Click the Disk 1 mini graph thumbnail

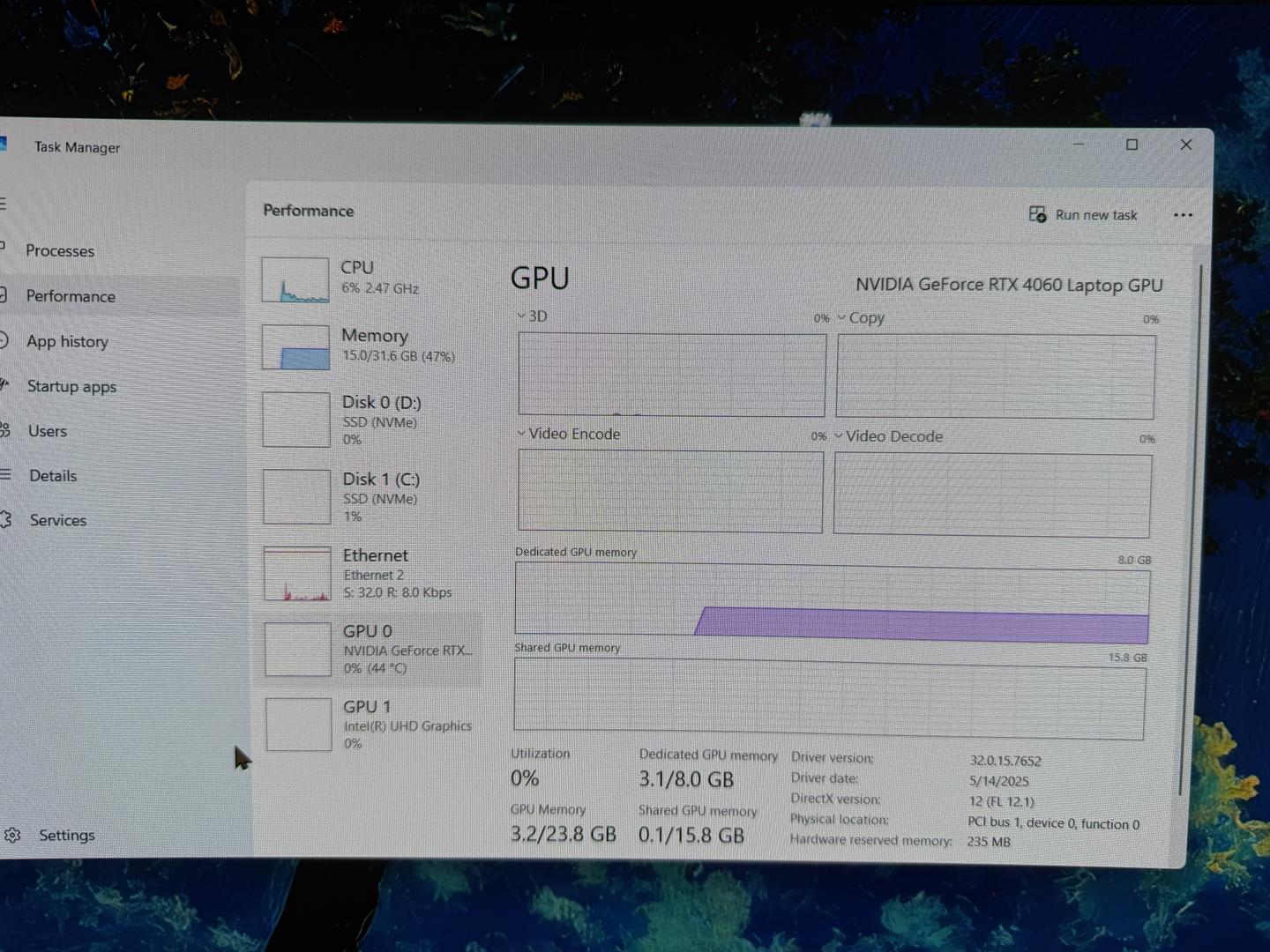[297, 497]
